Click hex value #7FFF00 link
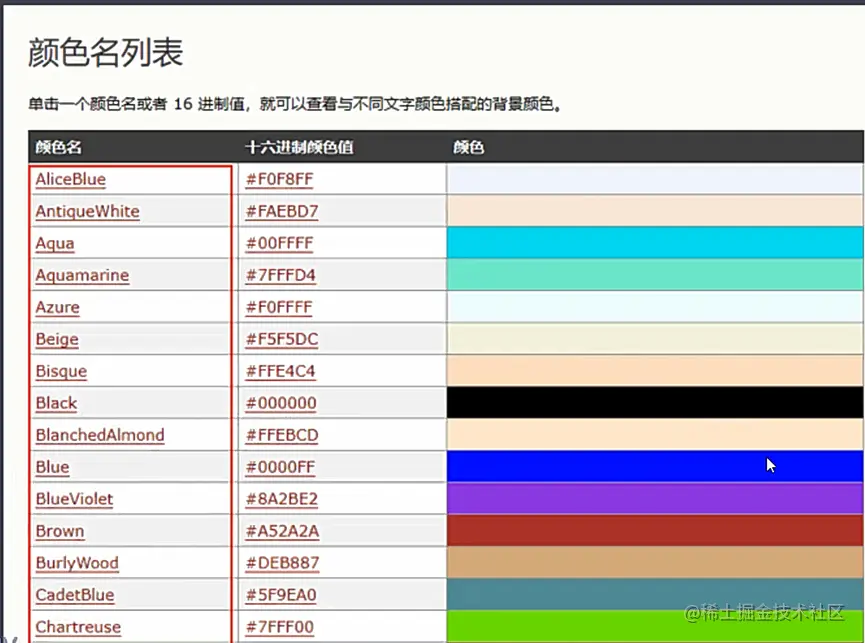 pyautogui.click(x=280, y=627)
